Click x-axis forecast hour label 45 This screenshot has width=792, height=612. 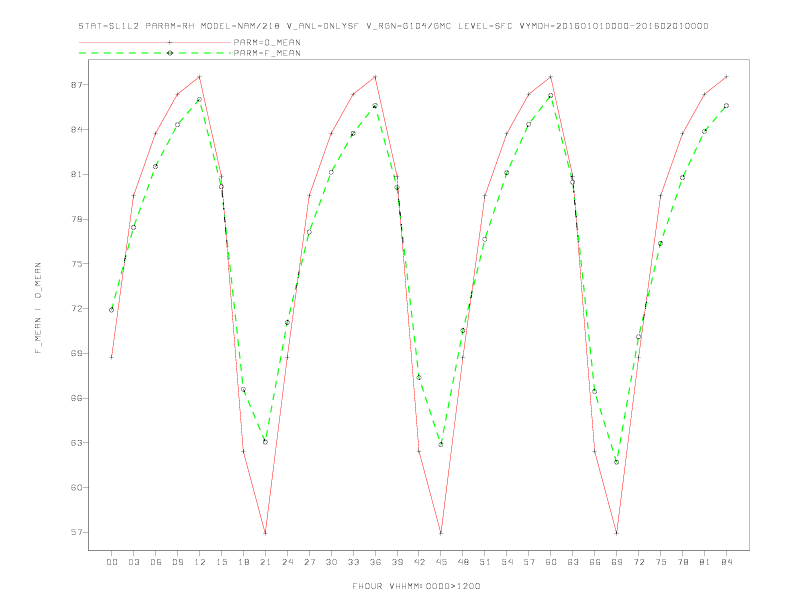click(x=441, y=562)
